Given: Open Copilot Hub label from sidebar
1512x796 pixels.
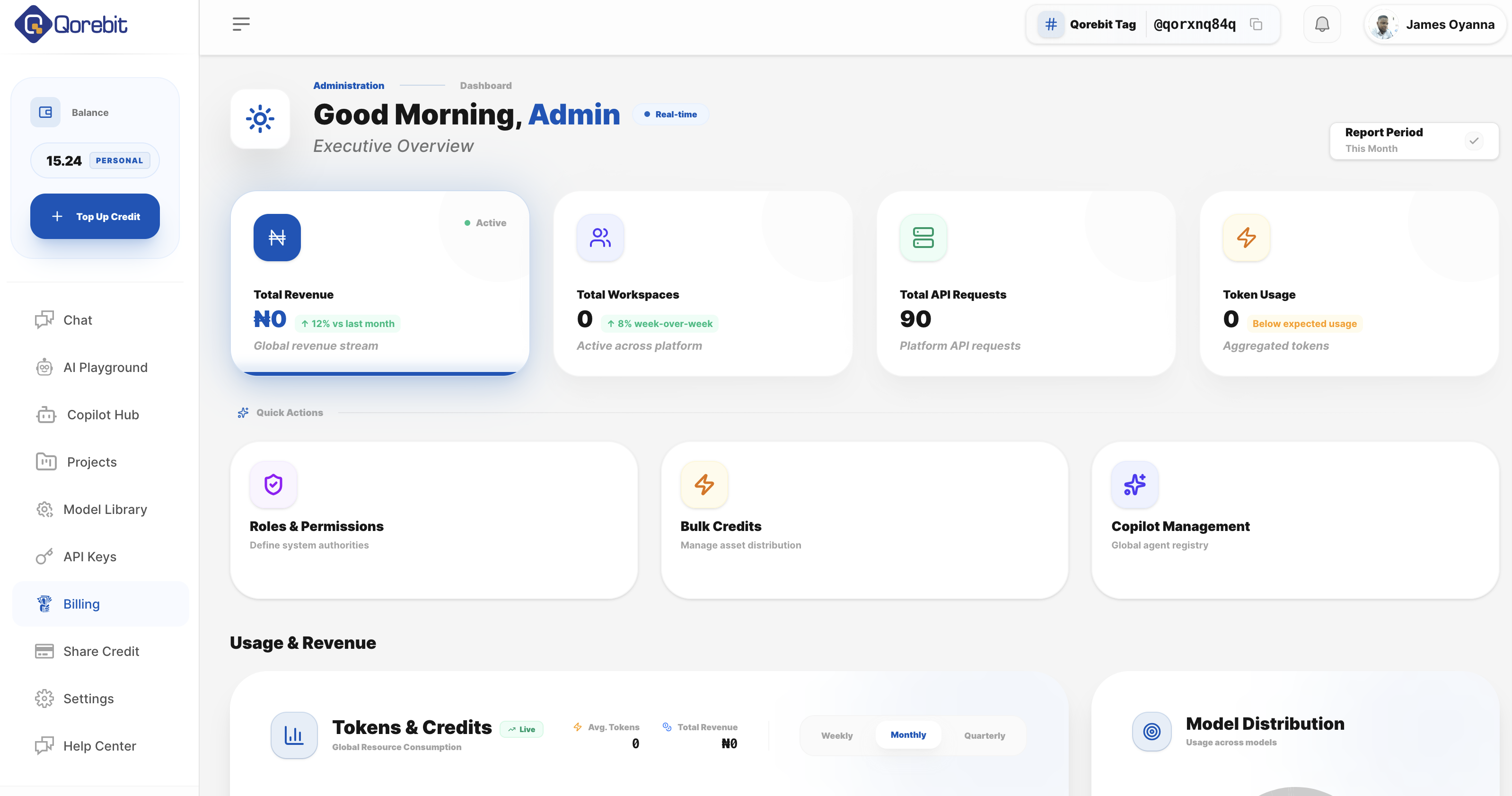Looking at the screenshot, I should pyautogui.click(x=103, y=415).
